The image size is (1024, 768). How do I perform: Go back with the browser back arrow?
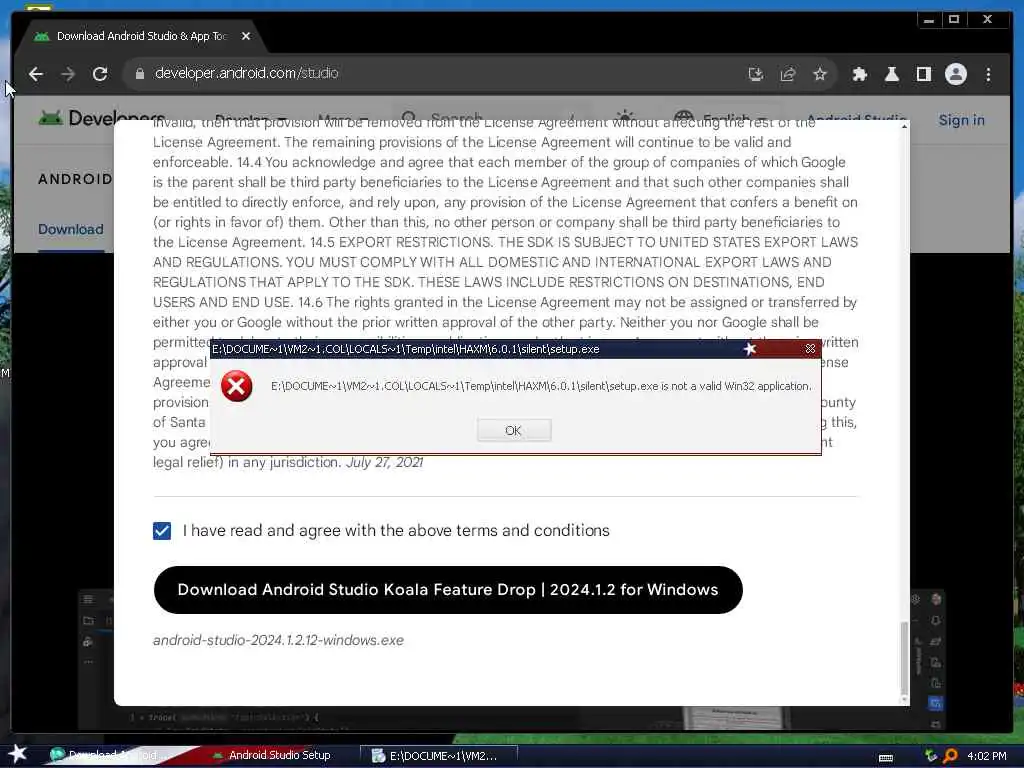pyautogui.click(x=36, y=74)
